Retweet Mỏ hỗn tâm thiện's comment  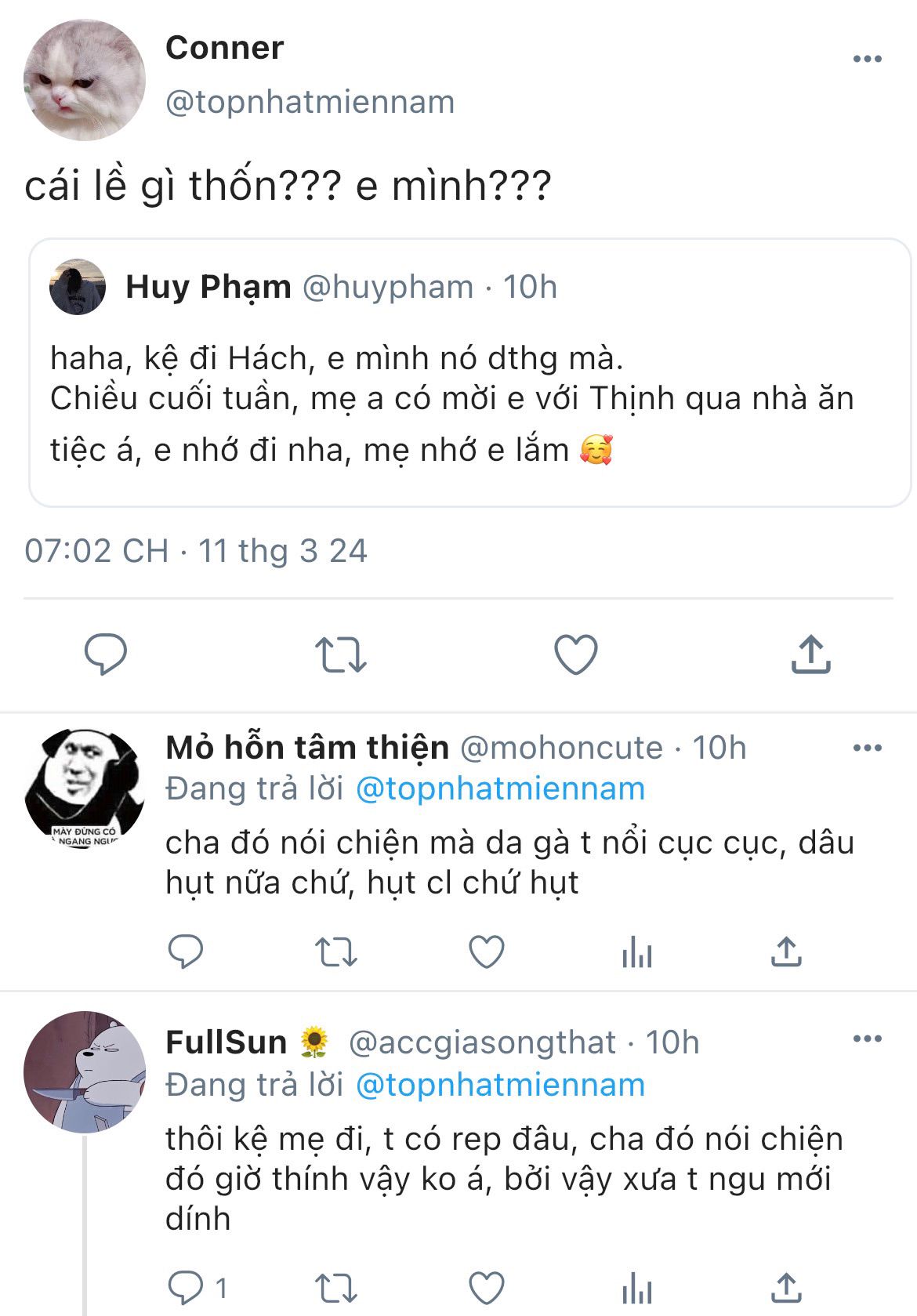click(335, 952)
